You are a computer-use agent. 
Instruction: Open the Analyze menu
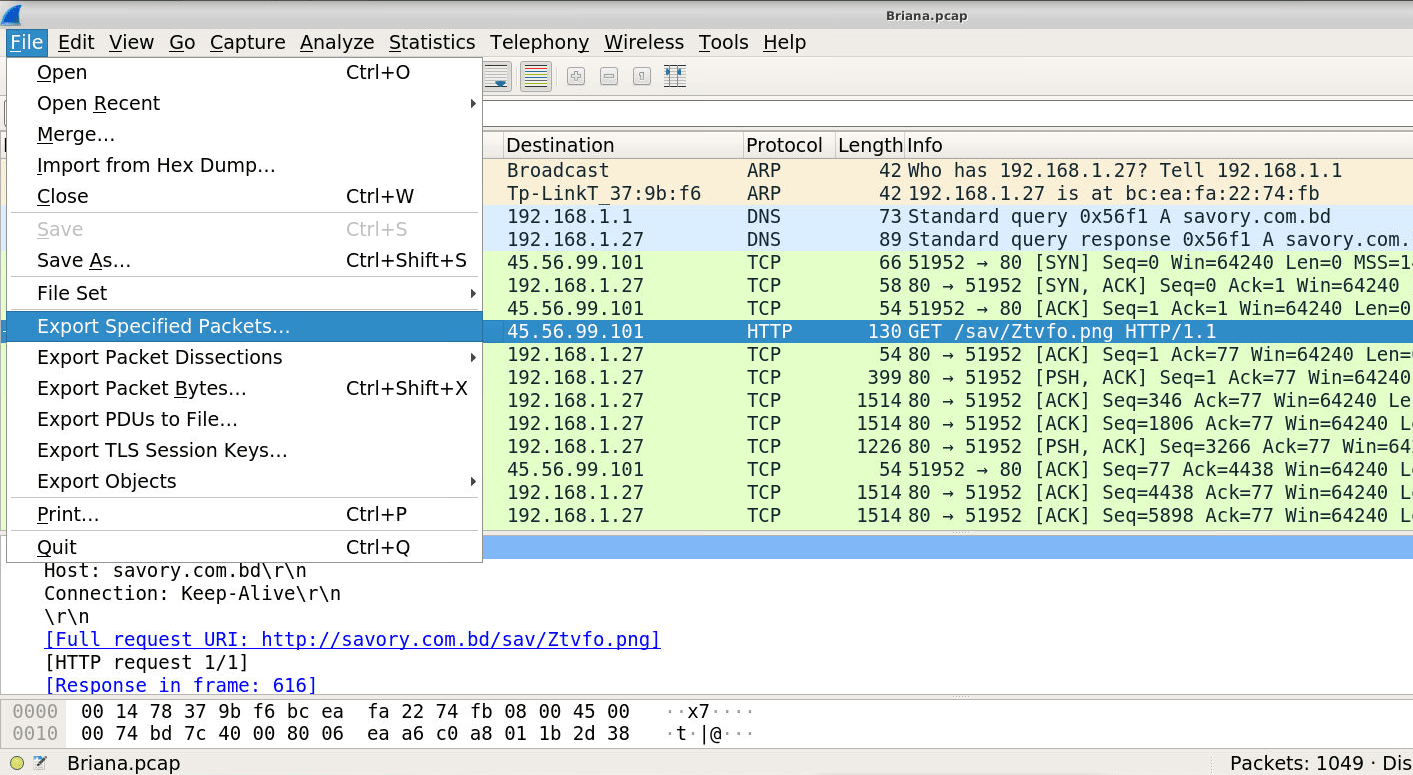[x=337, y=42]
